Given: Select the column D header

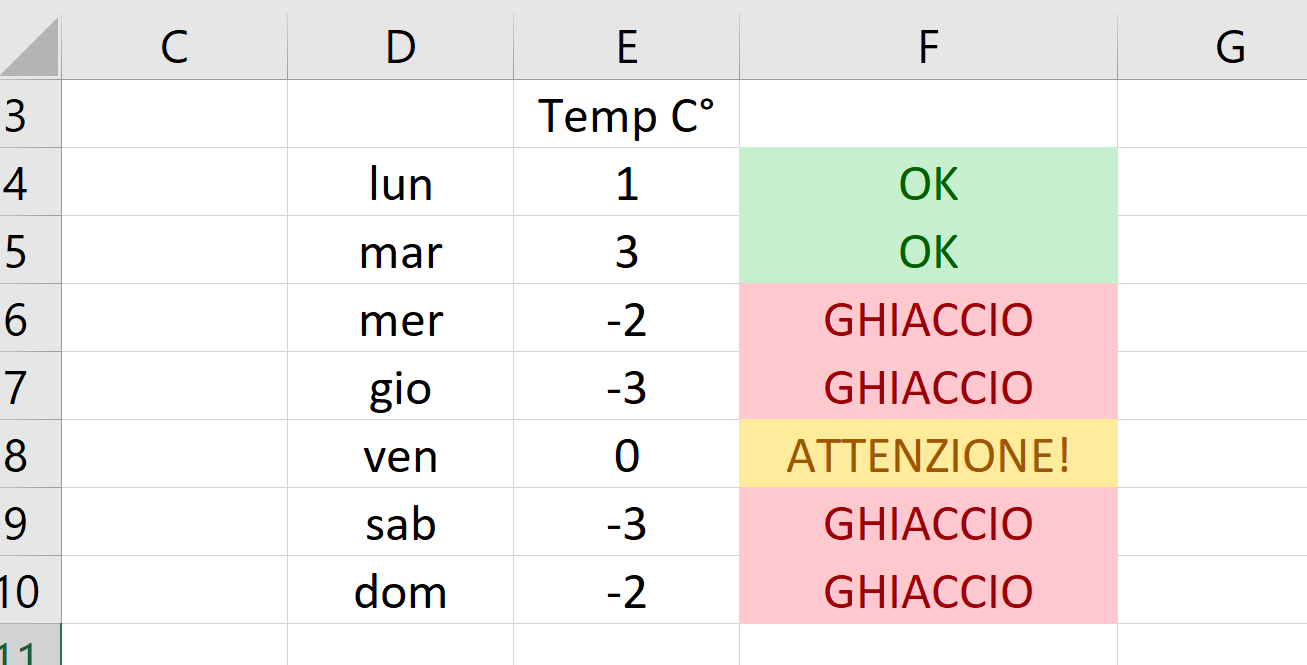Looking at the screenshot, I should point(400,46).
